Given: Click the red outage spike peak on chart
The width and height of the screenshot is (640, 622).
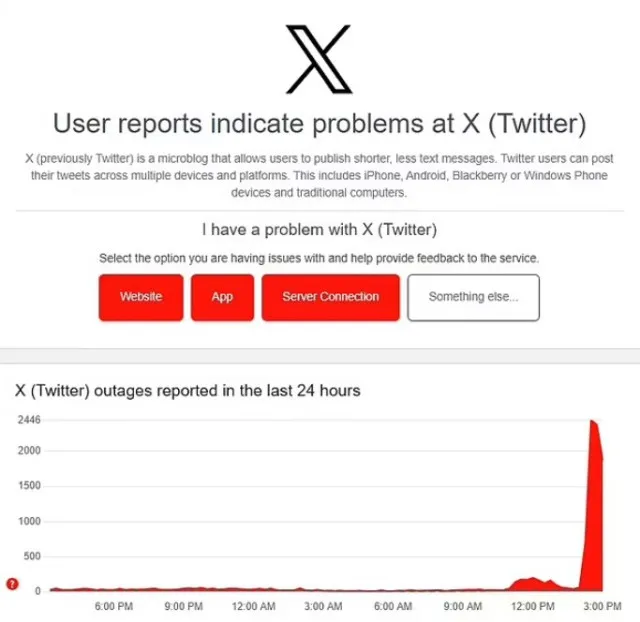Looking at the screenshot, I should (592, 422).
